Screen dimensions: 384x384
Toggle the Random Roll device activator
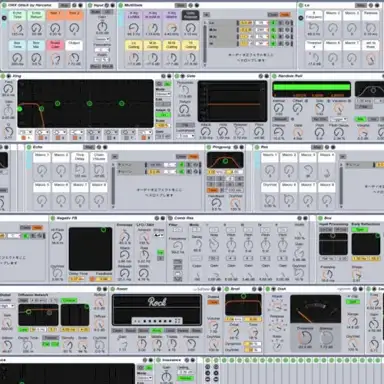click(x=274, y=76)
